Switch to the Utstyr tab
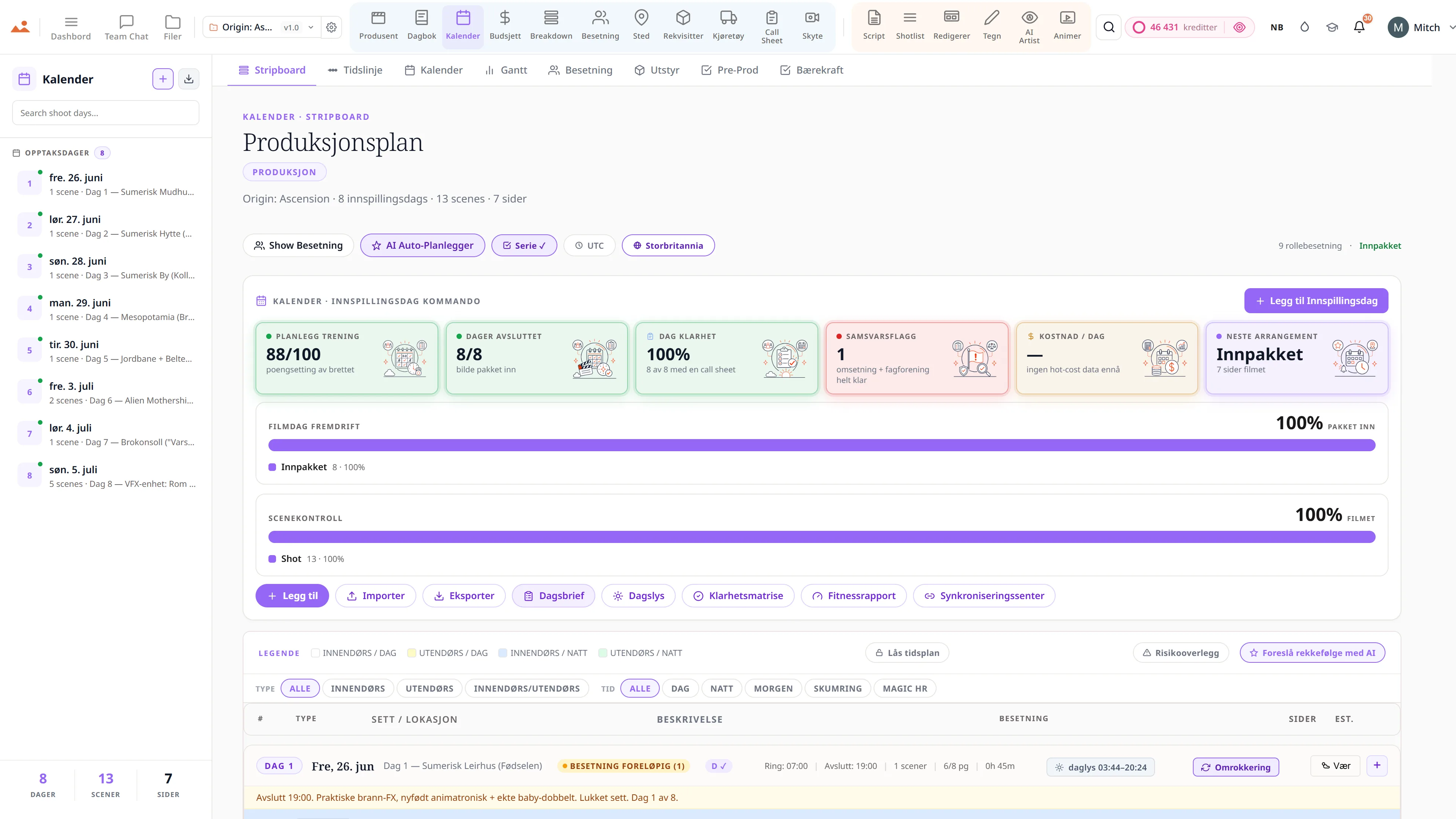 click(x=657, y=70)
